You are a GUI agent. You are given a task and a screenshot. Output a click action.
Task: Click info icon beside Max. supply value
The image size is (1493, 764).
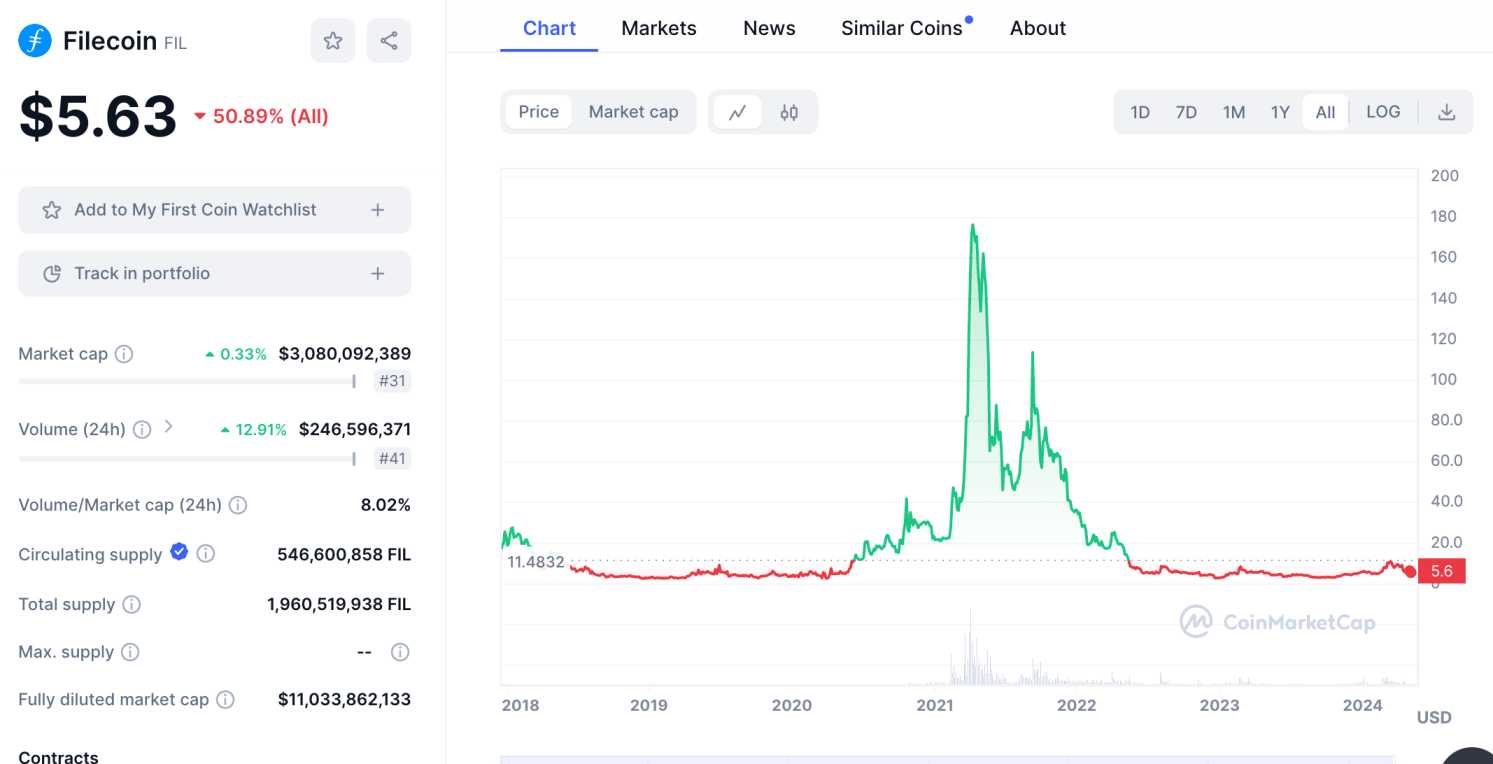(x=400, y=652)
